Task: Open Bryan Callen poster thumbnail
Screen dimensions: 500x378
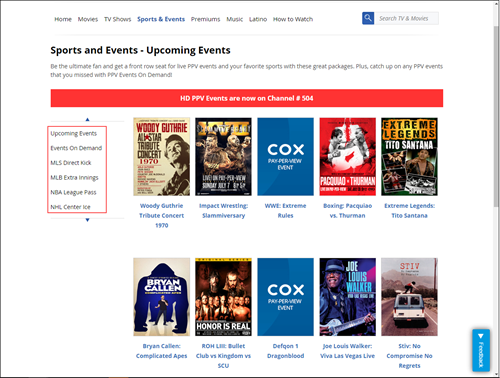Action: point(162,297)
